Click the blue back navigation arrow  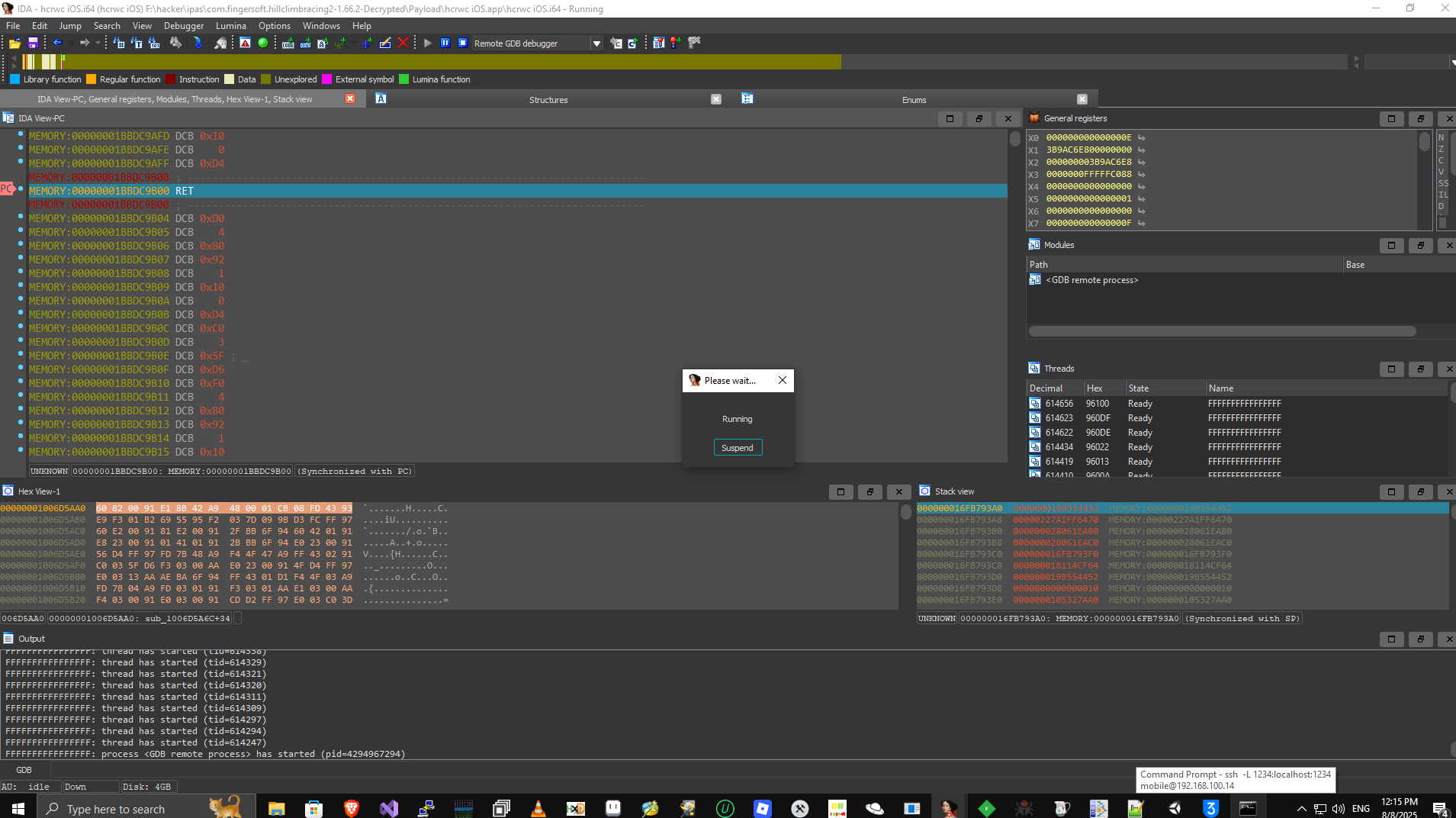click(x=57, y=43)
